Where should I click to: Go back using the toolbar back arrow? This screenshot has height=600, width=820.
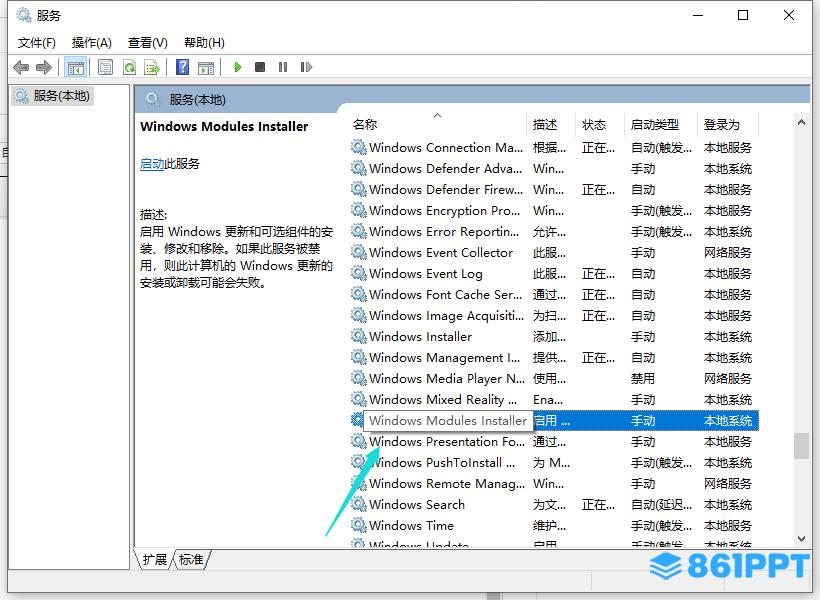click(21, 67)
